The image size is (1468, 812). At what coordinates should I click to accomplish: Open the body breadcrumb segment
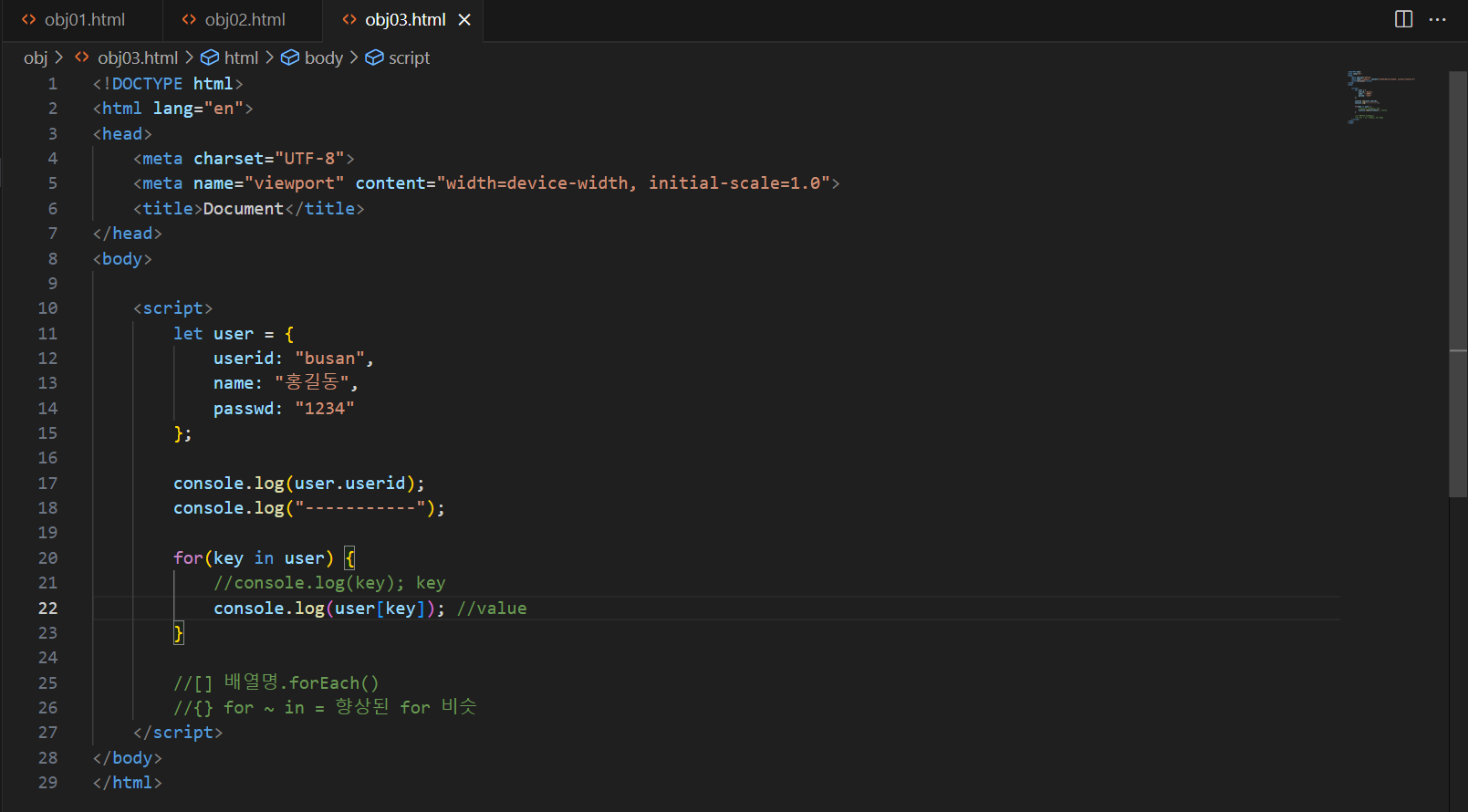(324, 58)
